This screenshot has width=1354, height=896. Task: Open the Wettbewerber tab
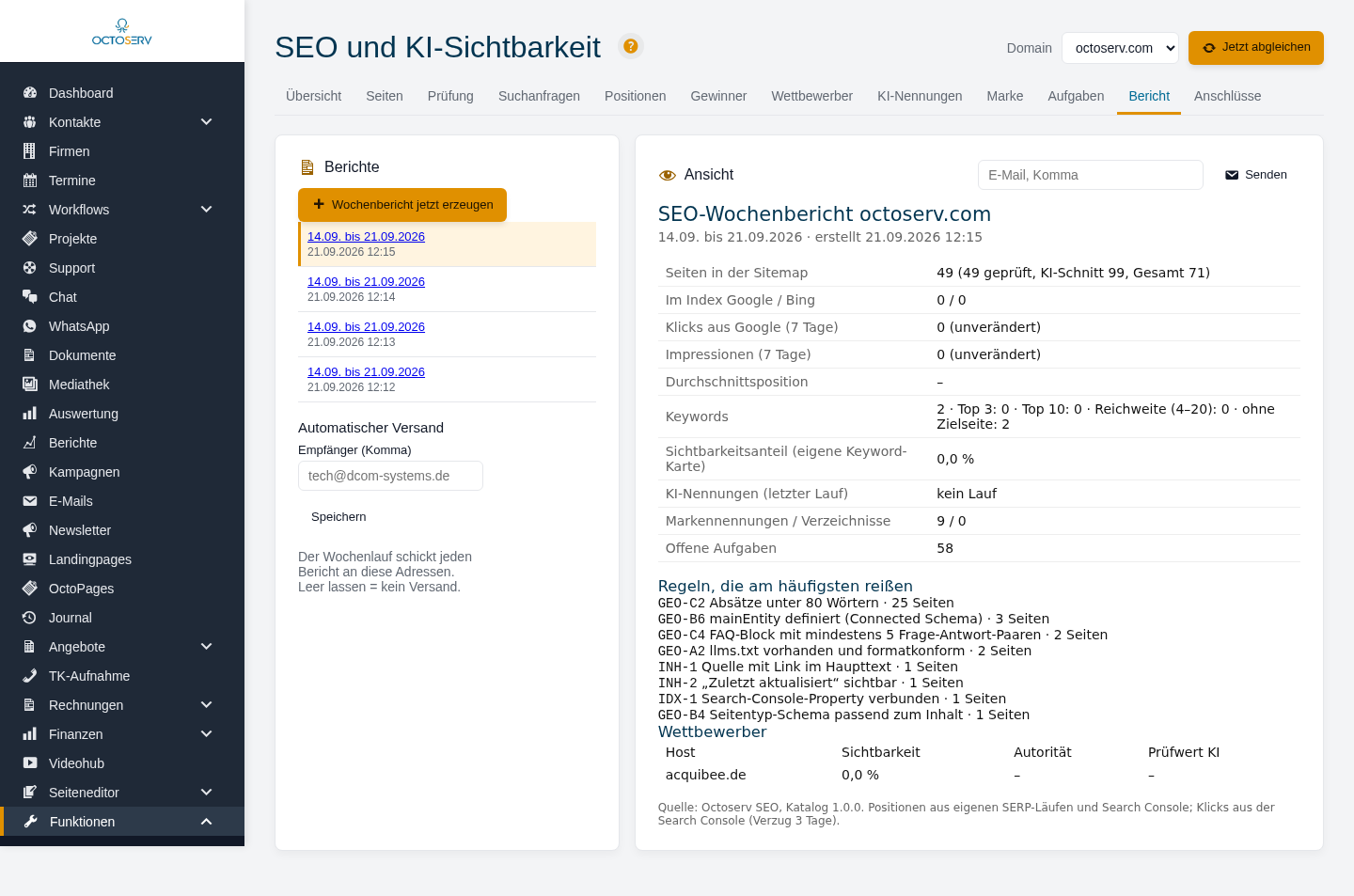coord(812,96)
